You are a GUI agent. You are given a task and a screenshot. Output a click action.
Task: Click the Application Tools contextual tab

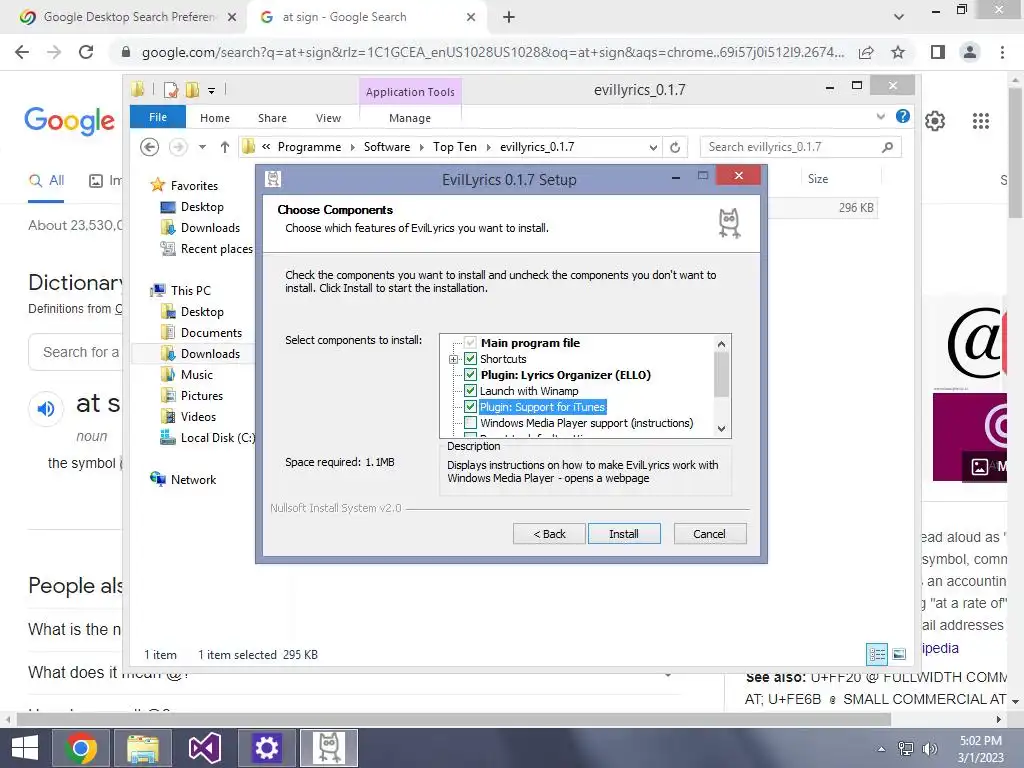pos(410,91)
